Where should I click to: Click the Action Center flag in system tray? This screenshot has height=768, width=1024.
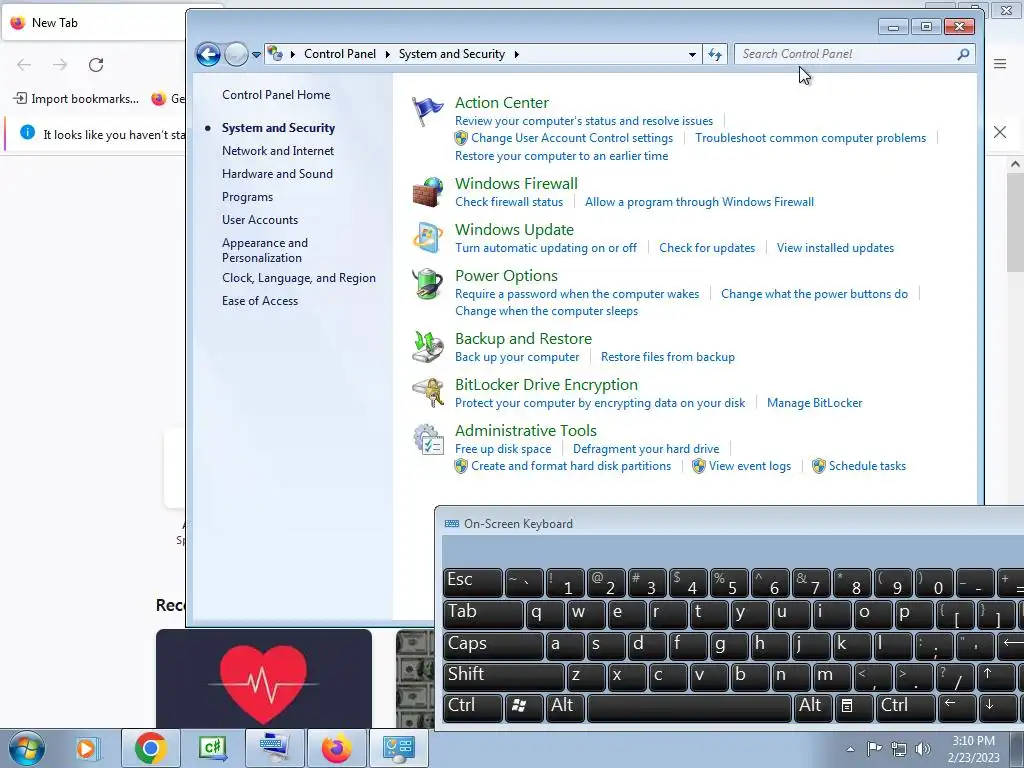coord(874,749)
